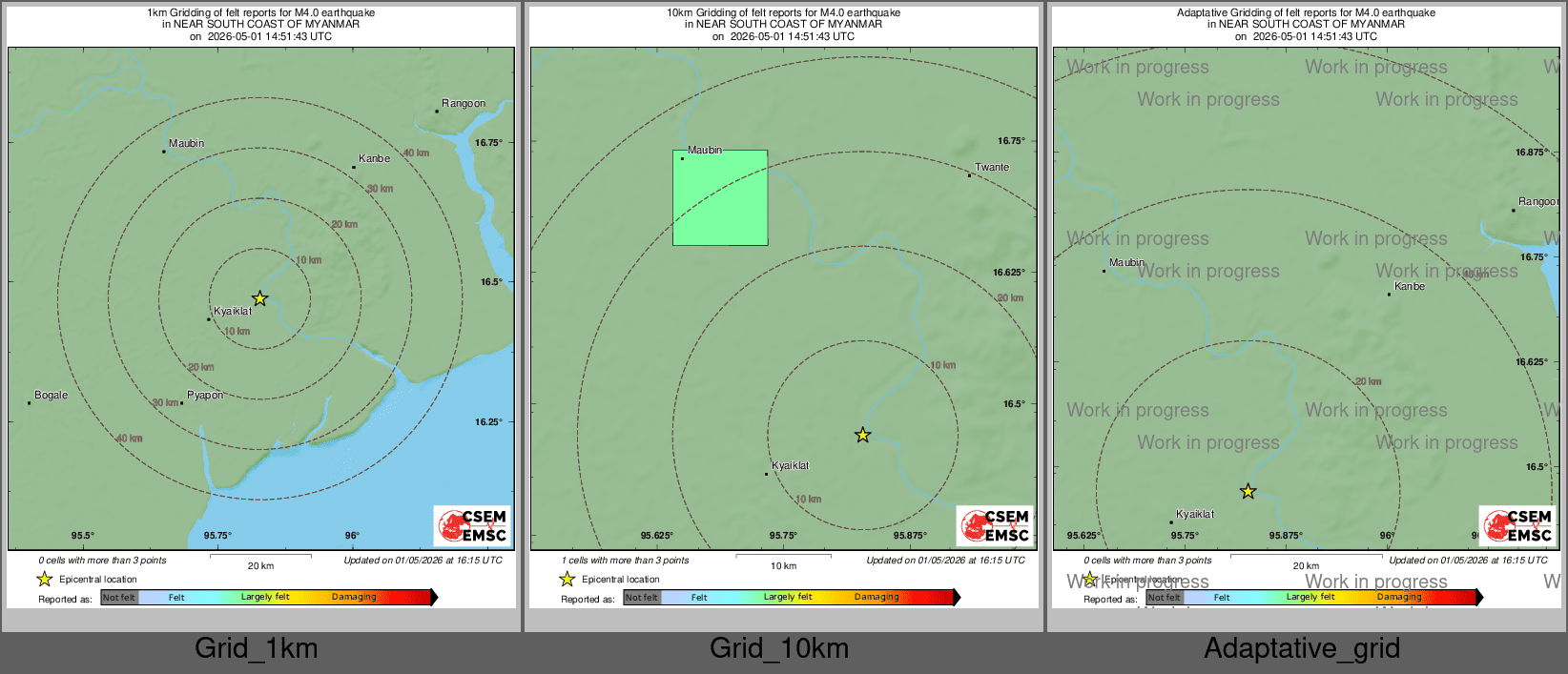The image size is (1568, 674).
Task: Click Pyapon town label on the 1km map
Action: [205, 395]
